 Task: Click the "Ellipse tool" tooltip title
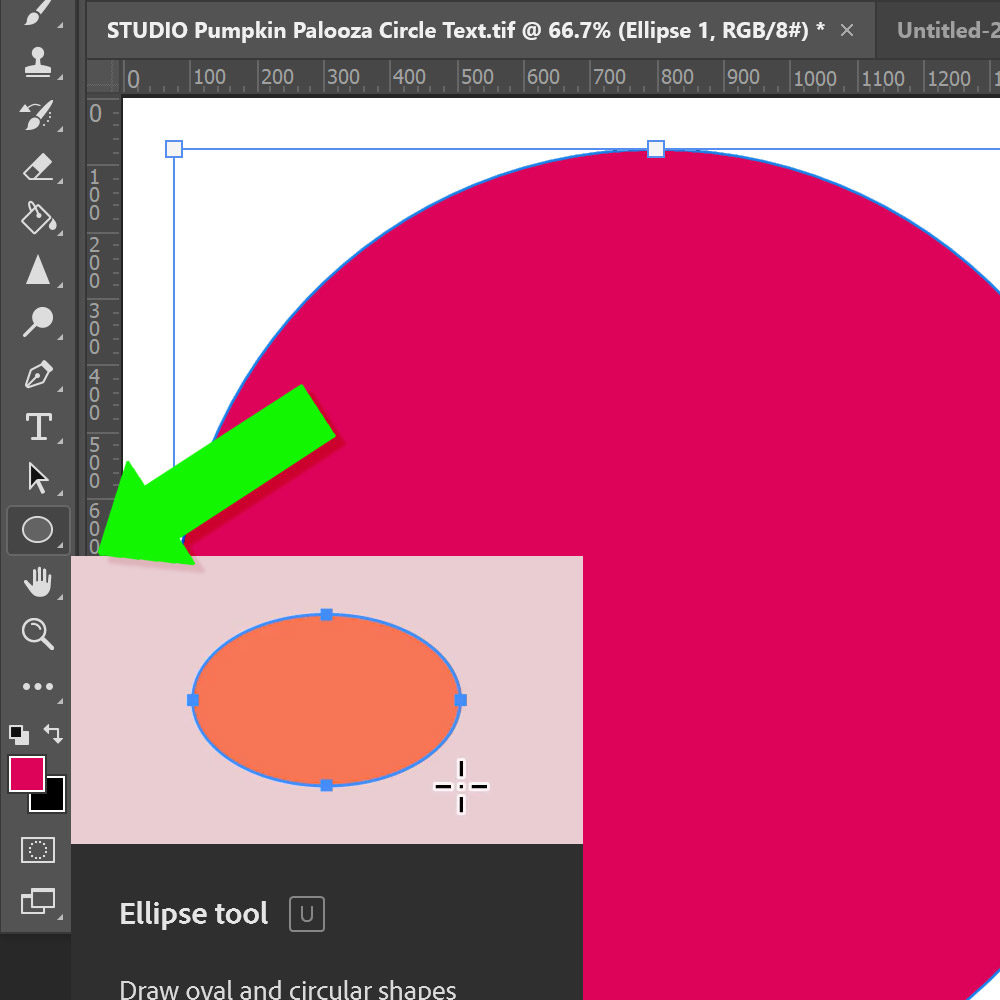[194, 913]
